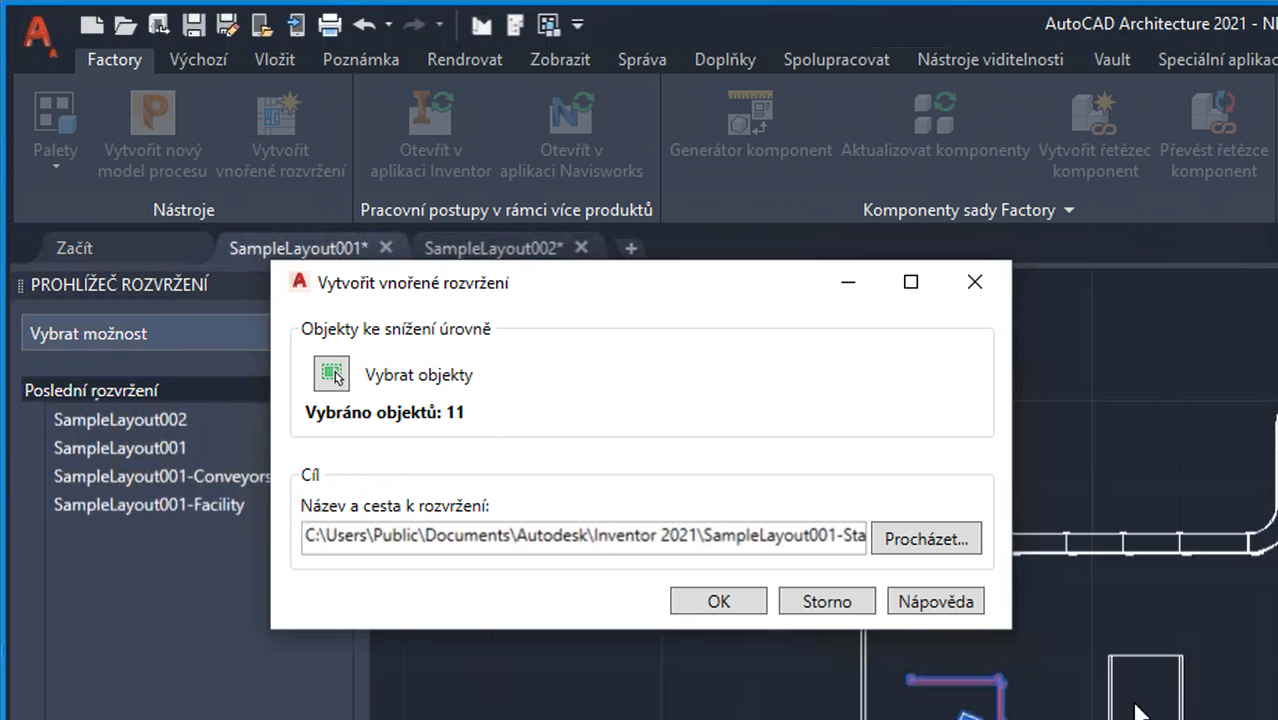The image size is (1278, 720).
Task: Open help with Nápověda button
Action: point(936,601)
